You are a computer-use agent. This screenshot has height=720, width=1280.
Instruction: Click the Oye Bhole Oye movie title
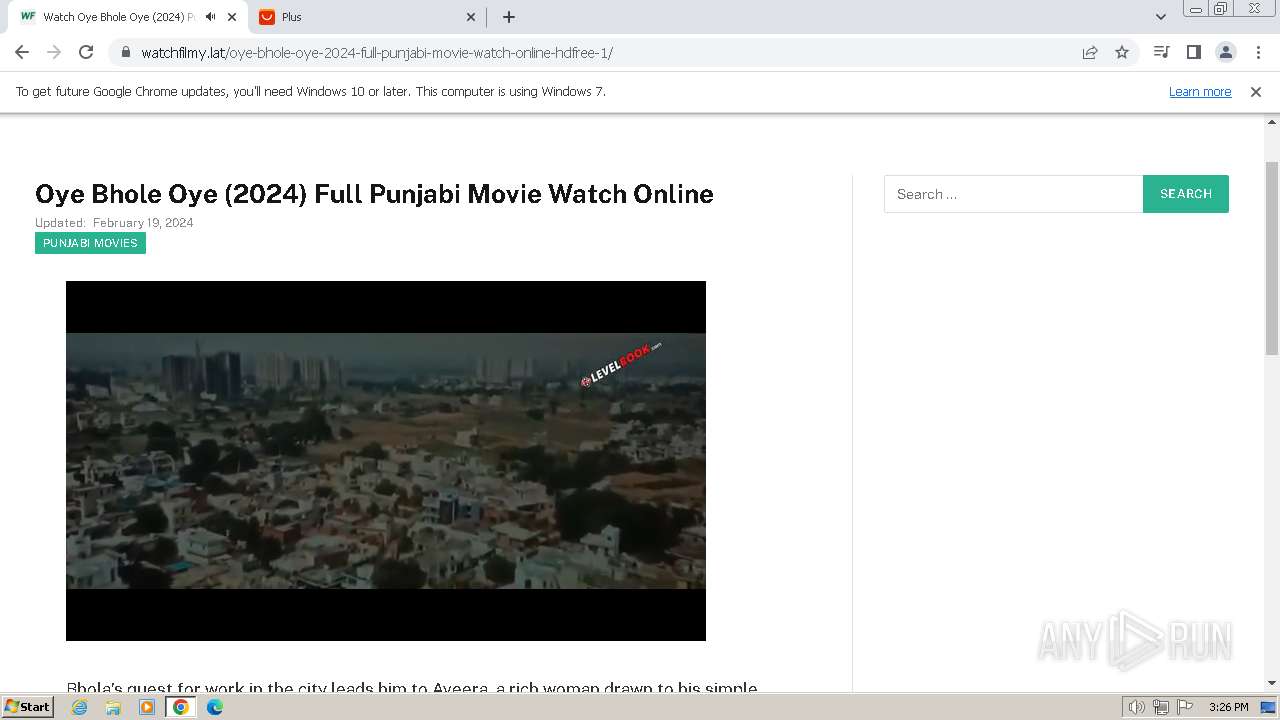pyautogui.click(x=374, y=194)
